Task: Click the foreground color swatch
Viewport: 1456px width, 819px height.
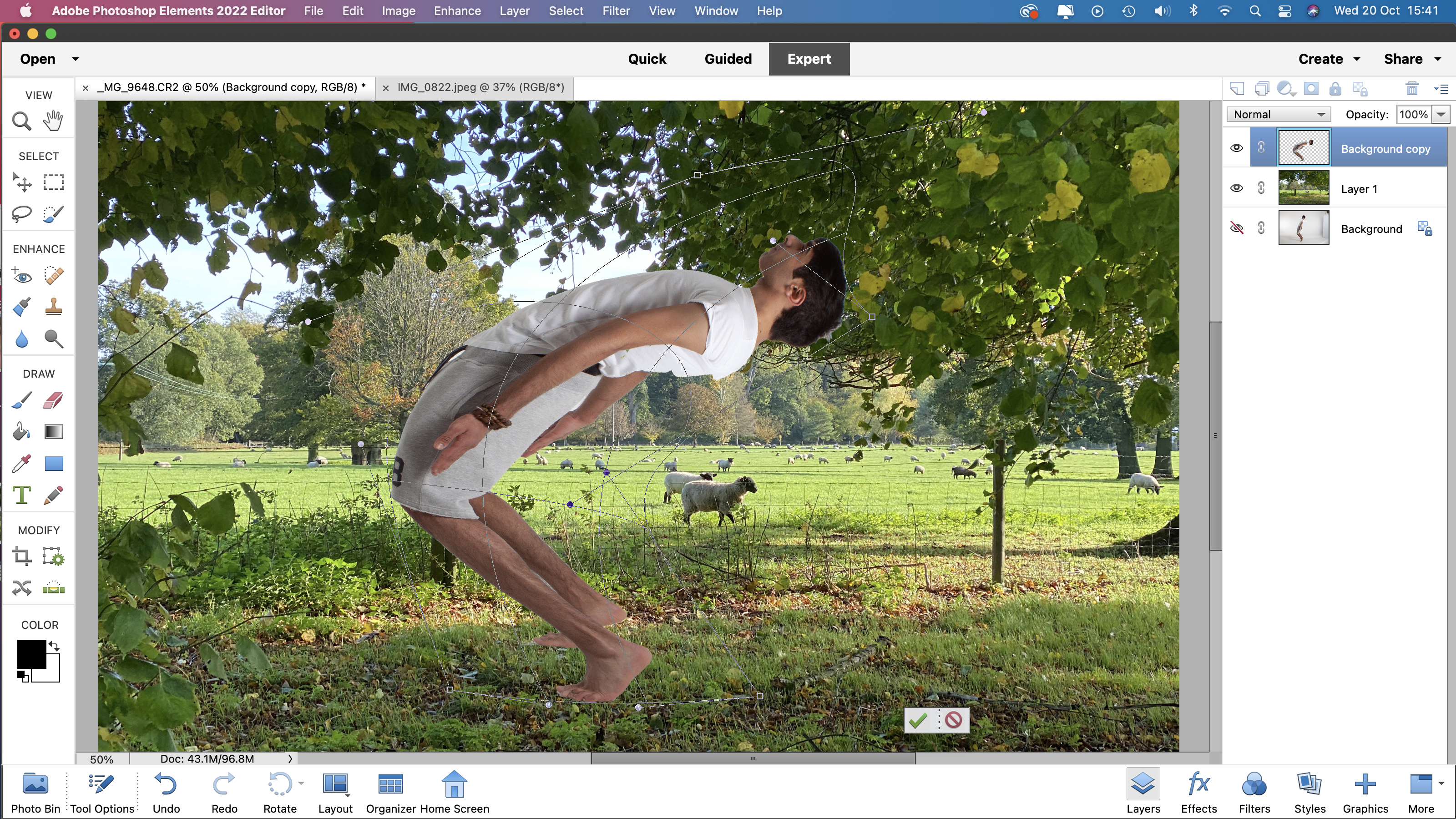Action: (x=30, y=653)
